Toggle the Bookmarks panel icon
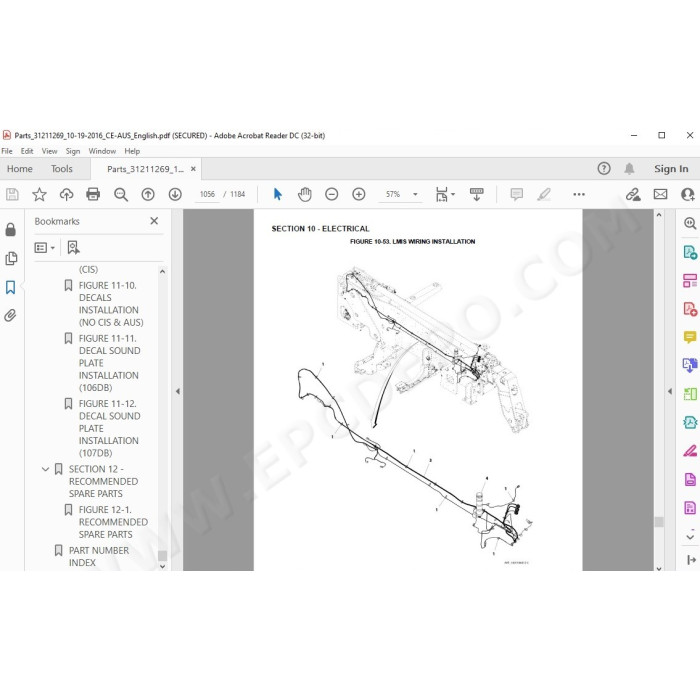700x700 pixels. point(11,287)
